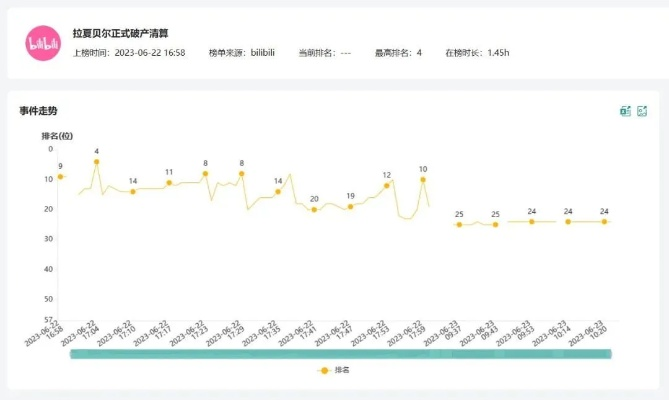Click the teal data zoom slider bar

coord(340,354)
